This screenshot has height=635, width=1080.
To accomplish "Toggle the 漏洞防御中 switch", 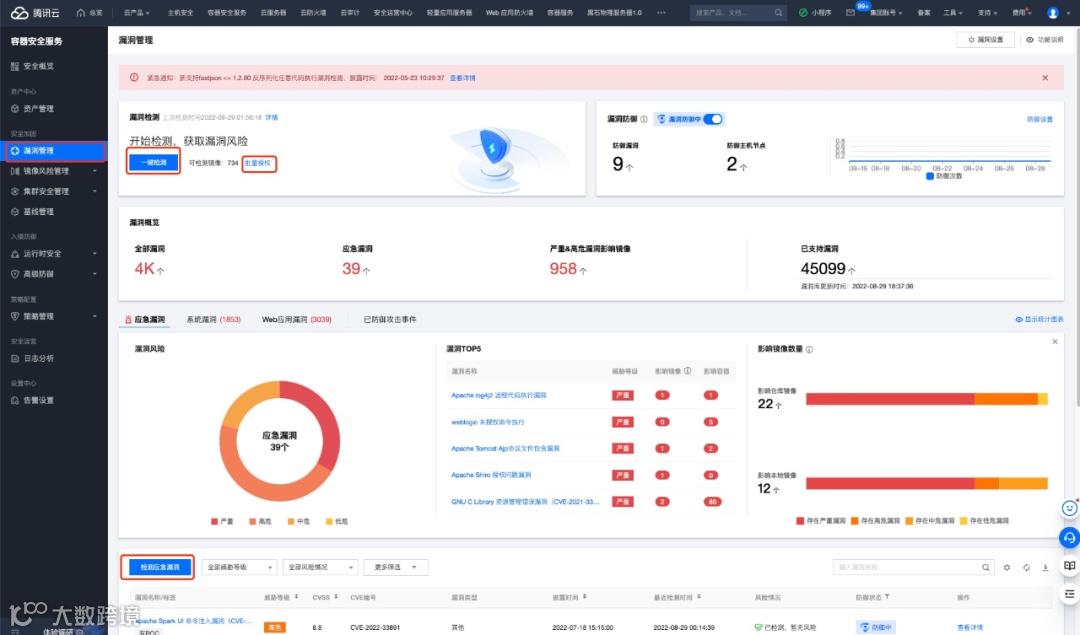I will [714, 119].
